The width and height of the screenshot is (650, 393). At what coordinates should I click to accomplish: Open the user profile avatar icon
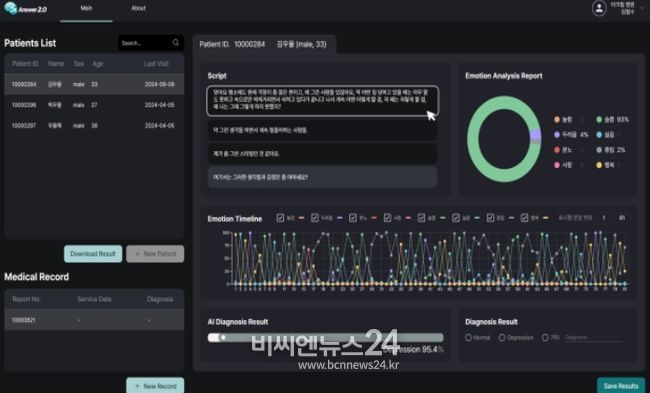[x=599, y=8]
